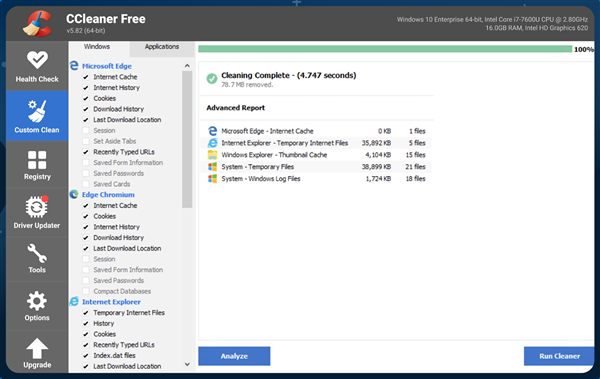This screenshot has height=379, width=600.
Task: Enable the Set Aside Tabs checkbox
Action: (86, 141)
